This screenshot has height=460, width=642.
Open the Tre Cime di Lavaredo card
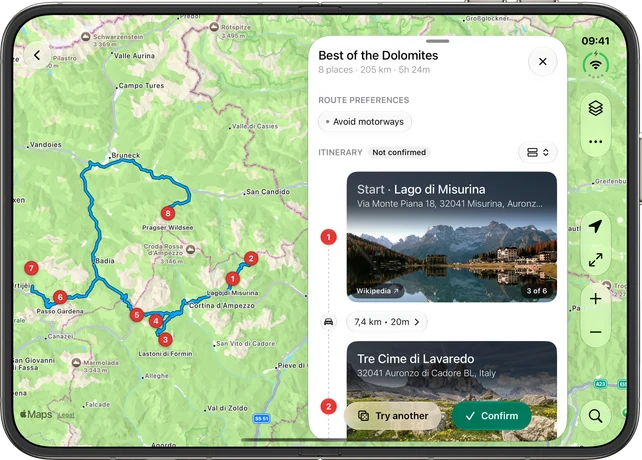452,391
